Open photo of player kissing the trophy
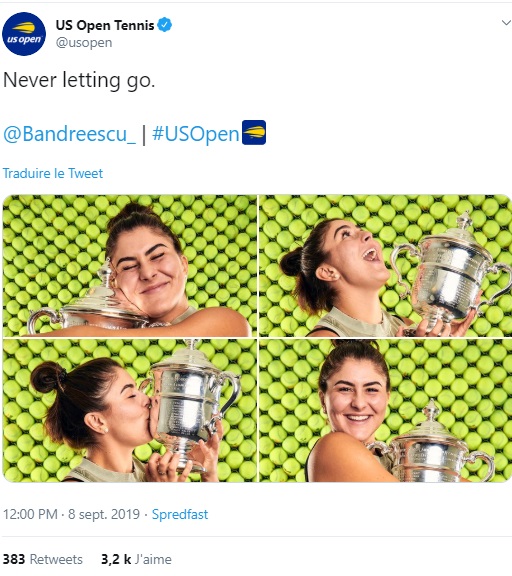 pyautogui.click(x=130, y=410)
